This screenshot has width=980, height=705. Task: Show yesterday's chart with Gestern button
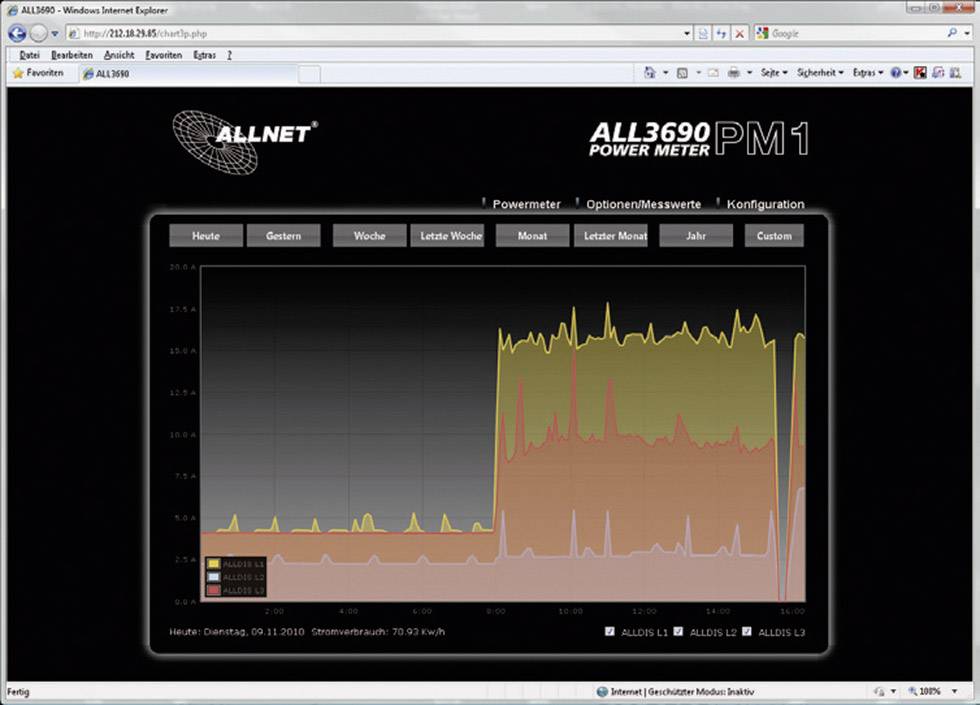[x=283, y=236]
